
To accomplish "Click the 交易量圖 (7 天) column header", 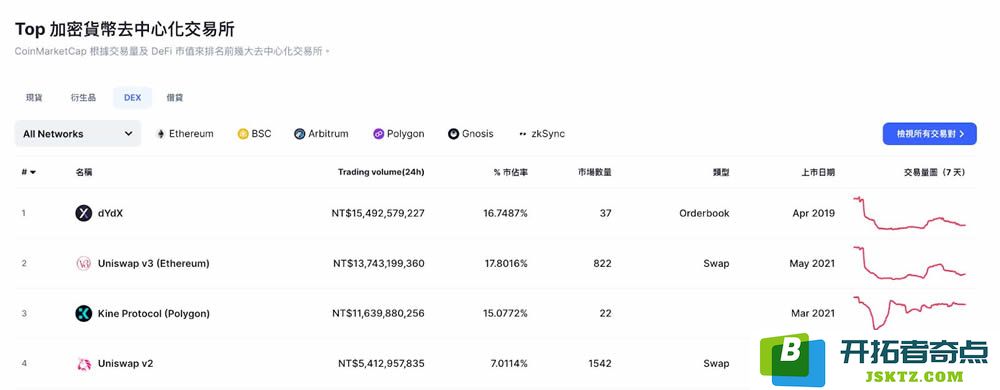I will pos(934,172).
